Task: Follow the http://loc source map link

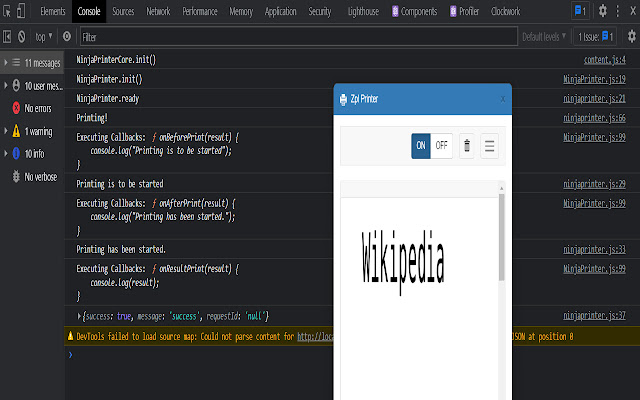Action: pyautogui.click(x=315, y=336)
